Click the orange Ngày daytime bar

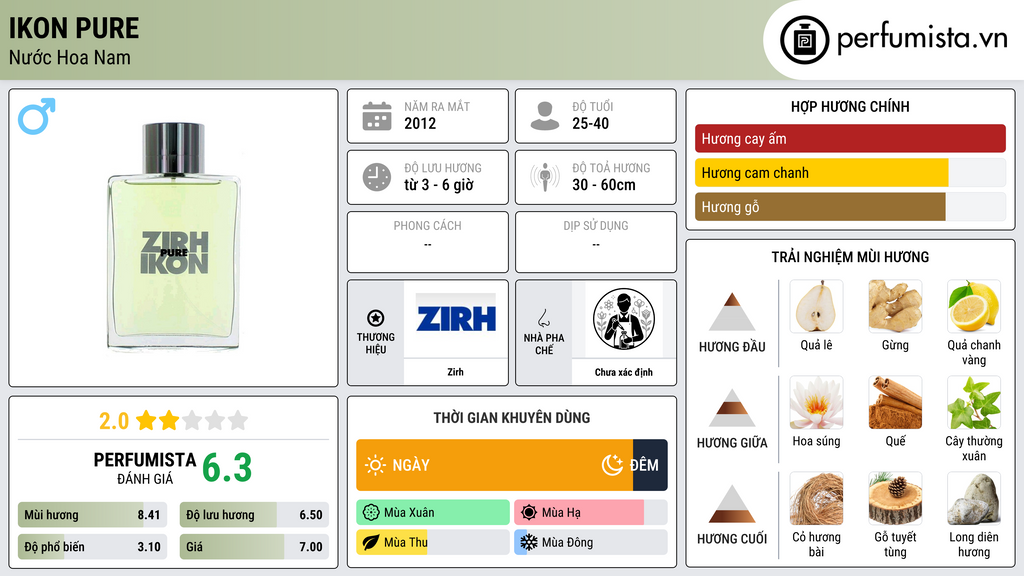(494, 465)
